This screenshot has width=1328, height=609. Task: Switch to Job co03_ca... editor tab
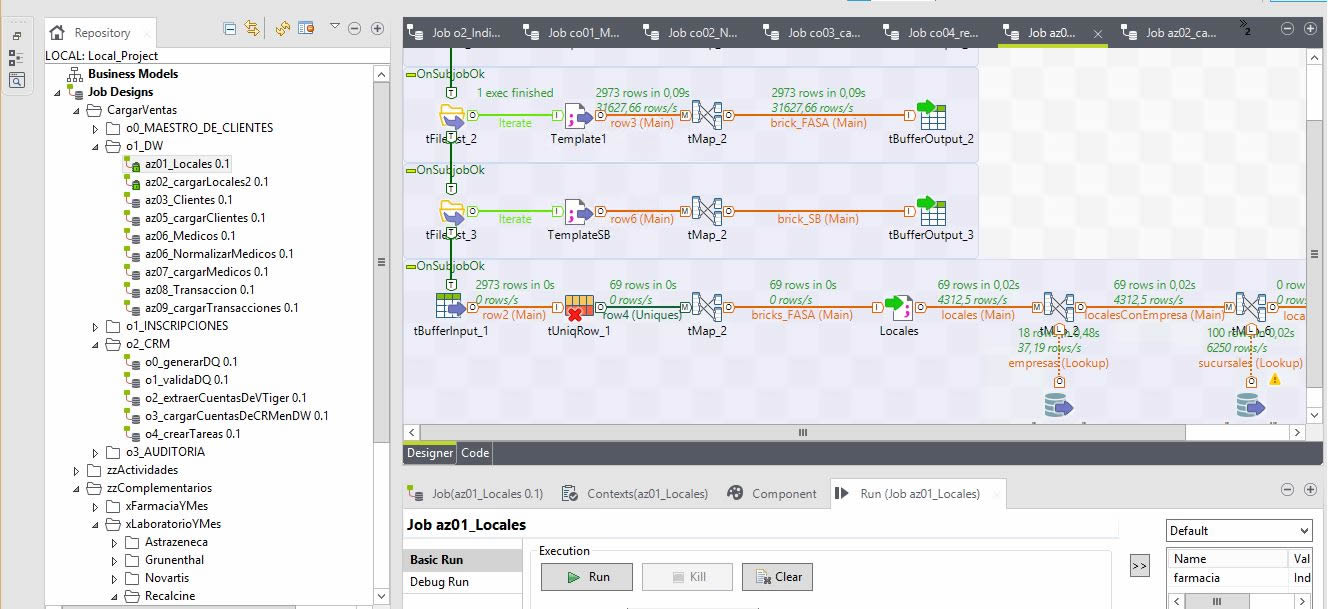[814, 33]
